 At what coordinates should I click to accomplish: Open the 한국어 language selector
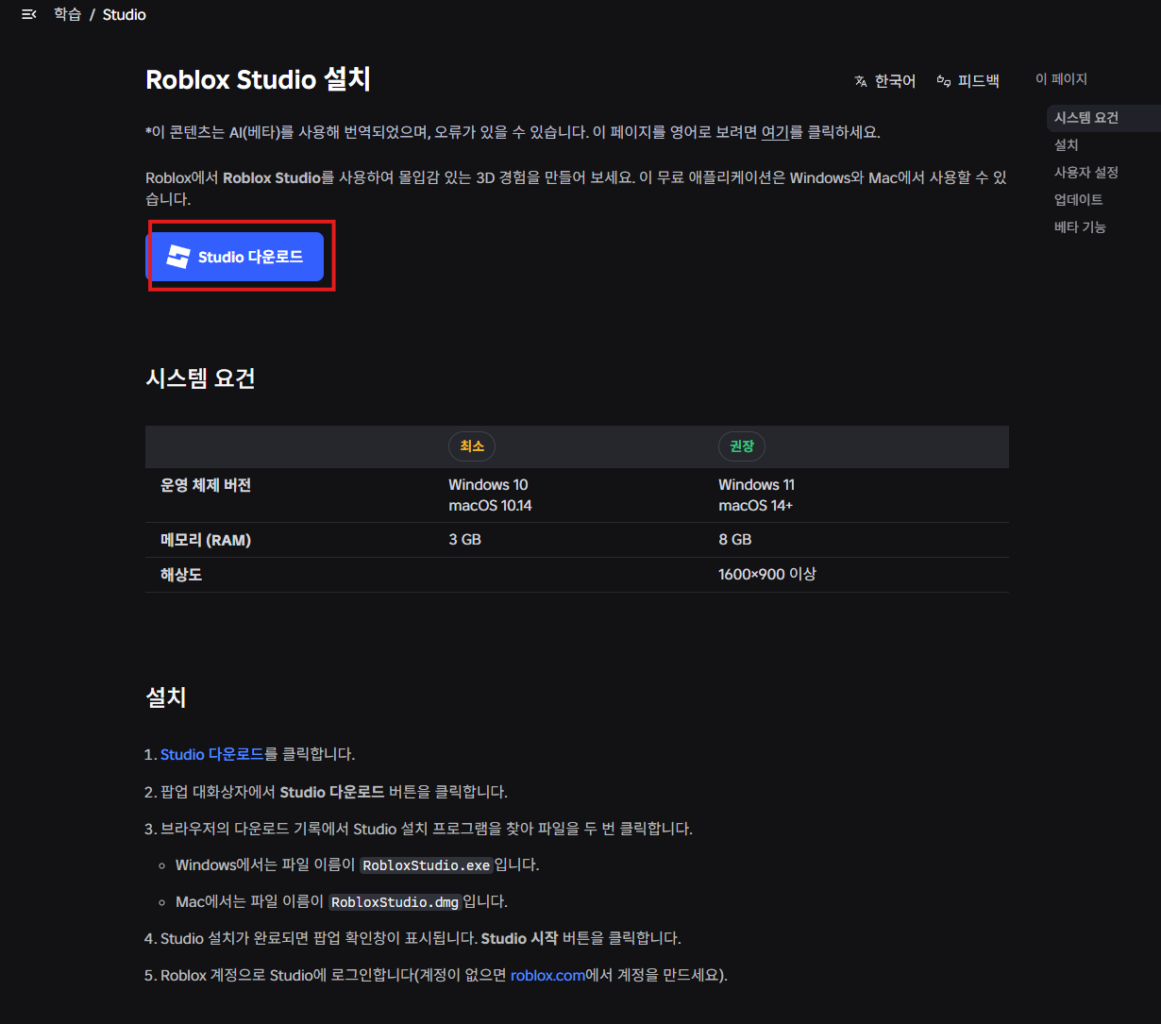tap(894, 81)
